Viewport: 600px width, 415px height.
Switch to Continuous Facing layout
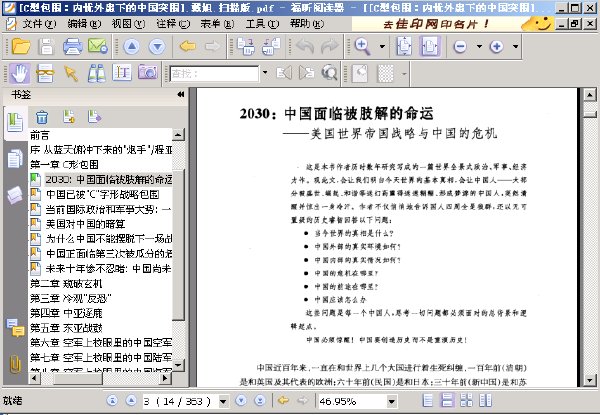(x=486, y=400)
